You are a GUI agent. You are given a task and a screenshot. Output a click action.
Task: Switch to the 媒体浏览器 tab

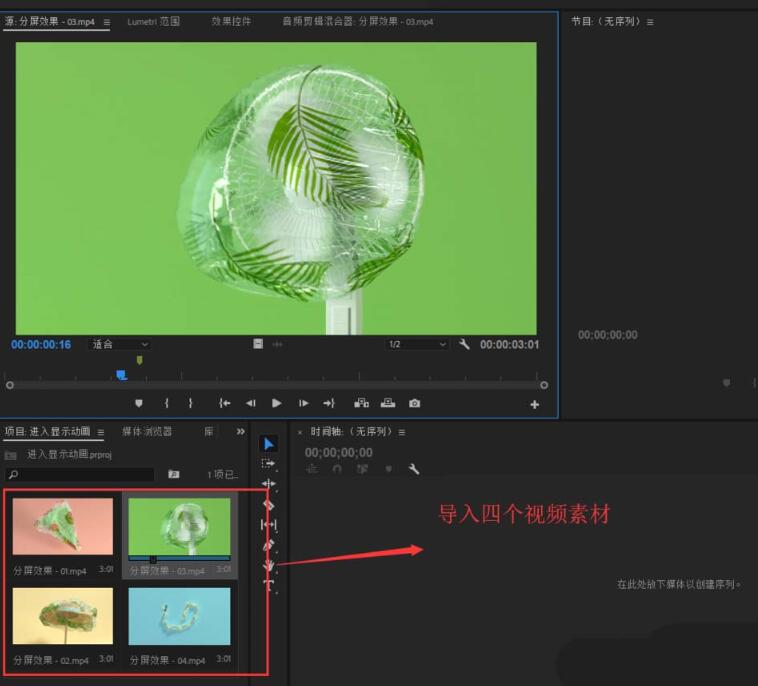click(x=147, y=432)
